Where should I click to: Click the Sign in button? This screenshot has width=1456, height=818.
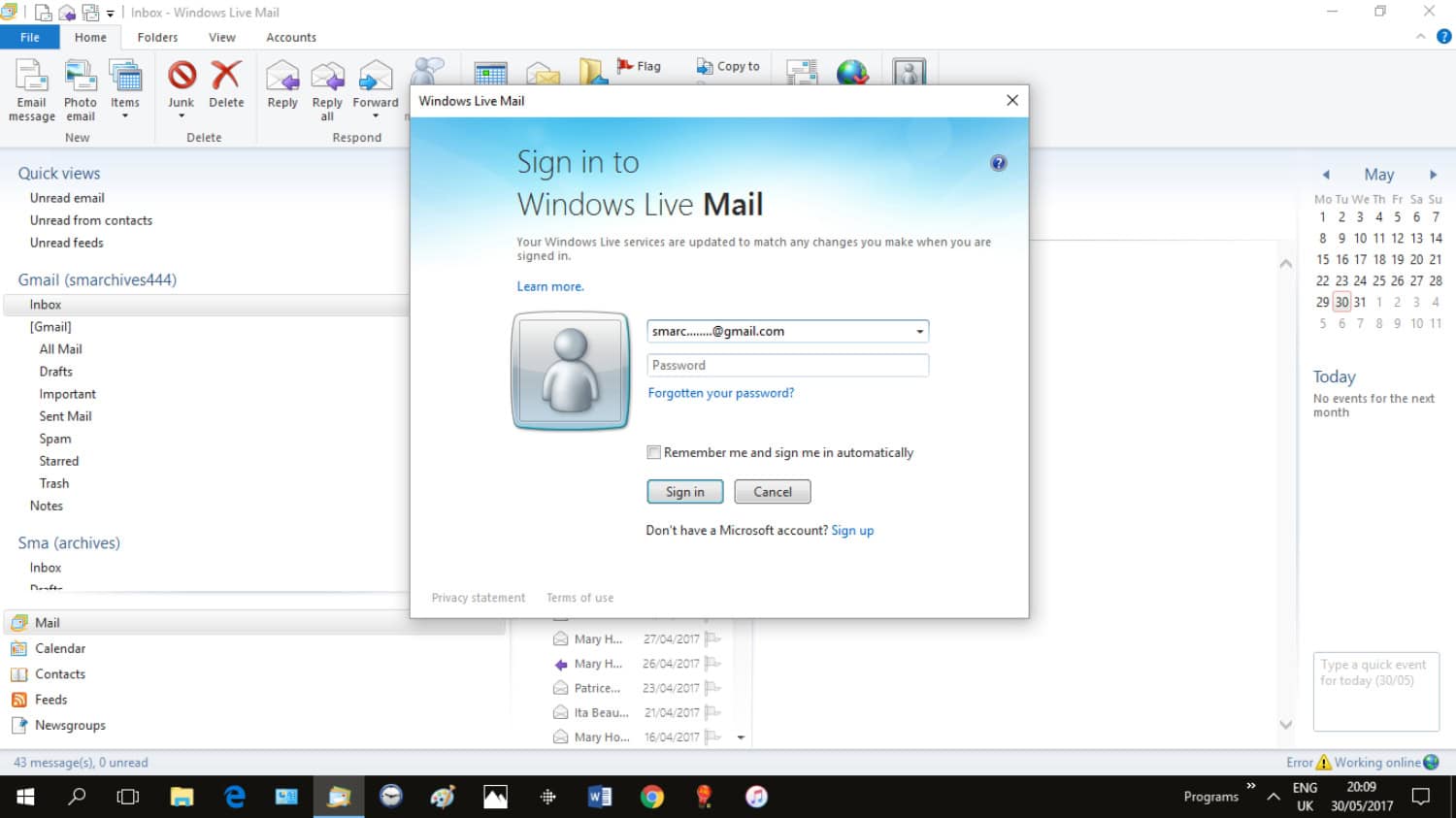pyautogui.click(x=685, y=492)
